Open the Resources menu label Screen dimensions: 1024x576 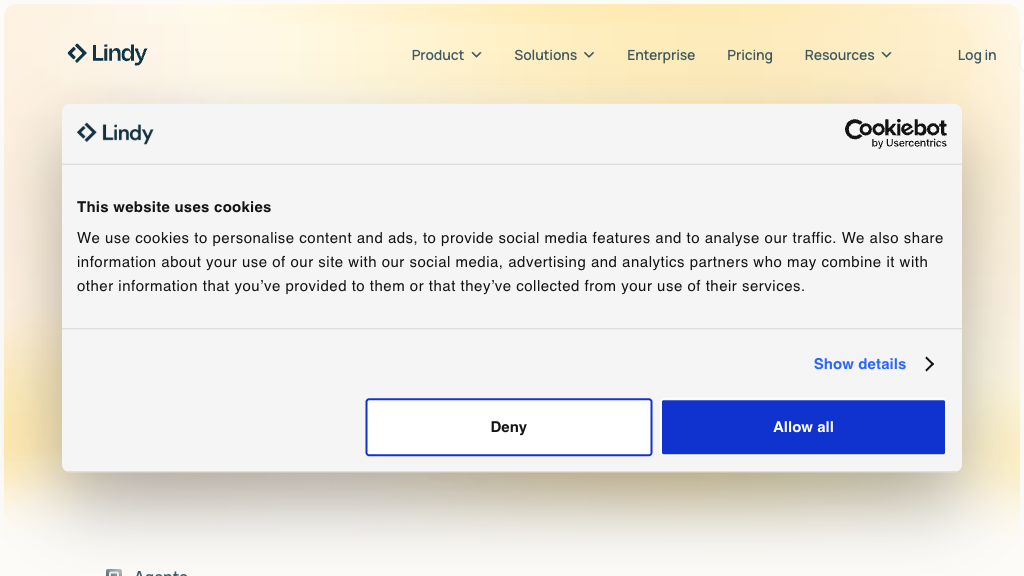(x=839, y=55)
